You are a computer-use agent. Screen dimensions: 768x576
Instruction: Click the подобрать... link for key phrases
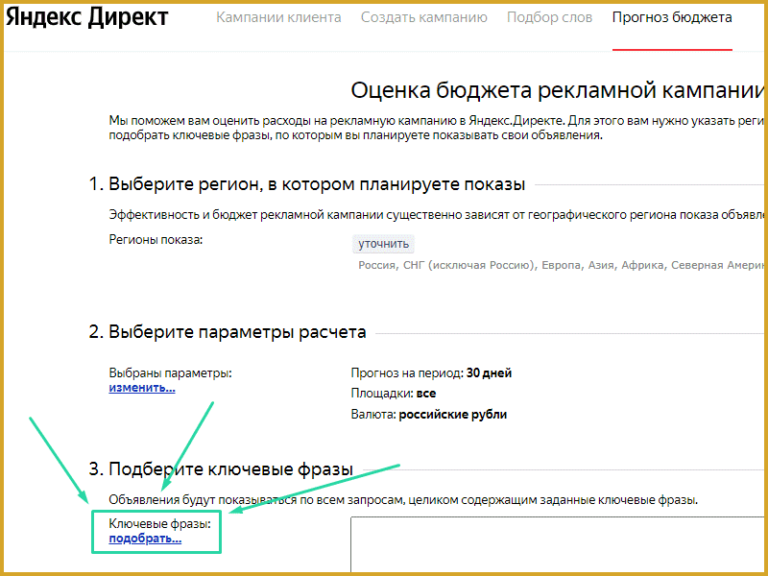145,539
